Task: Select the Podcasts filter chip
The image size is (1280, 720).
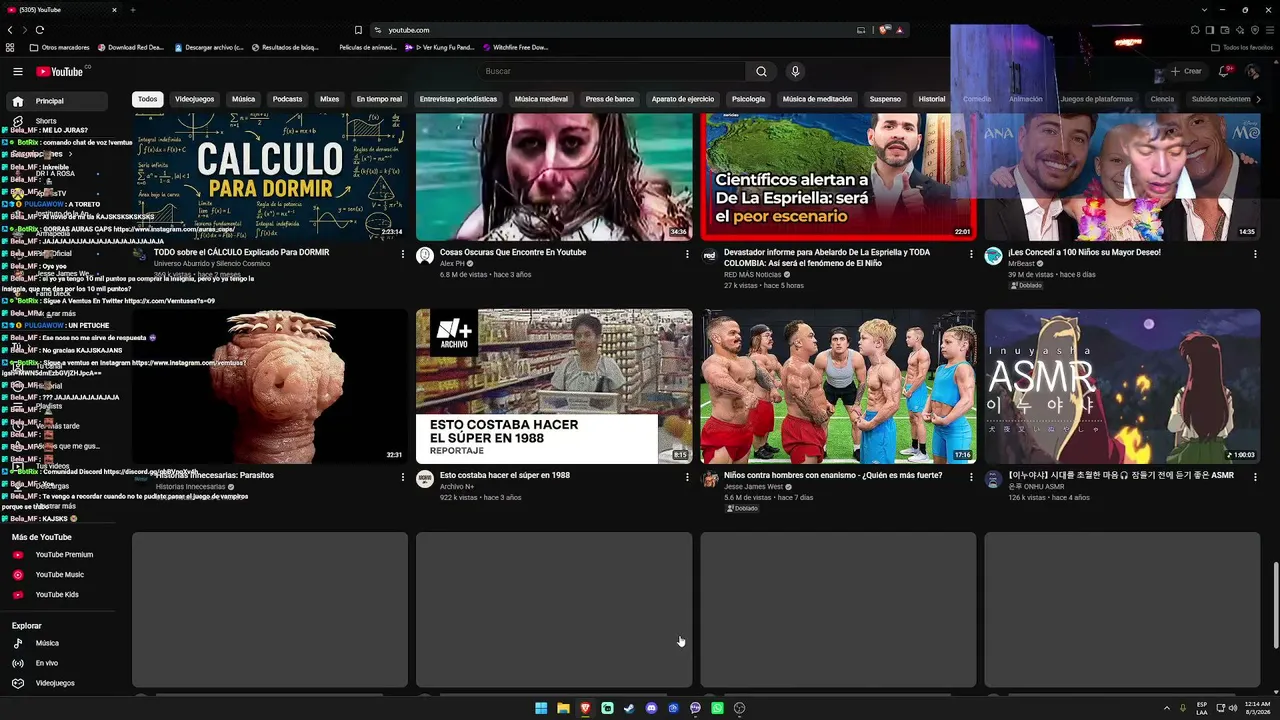Action: tap(287, 99)
